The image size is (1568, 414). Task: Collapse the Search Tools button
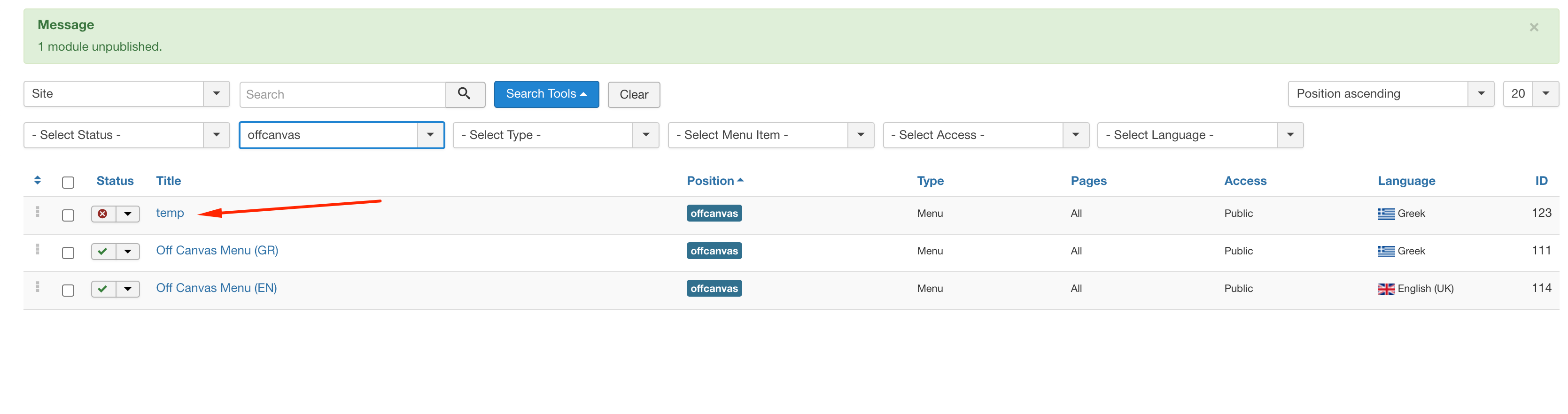(546, 94)
